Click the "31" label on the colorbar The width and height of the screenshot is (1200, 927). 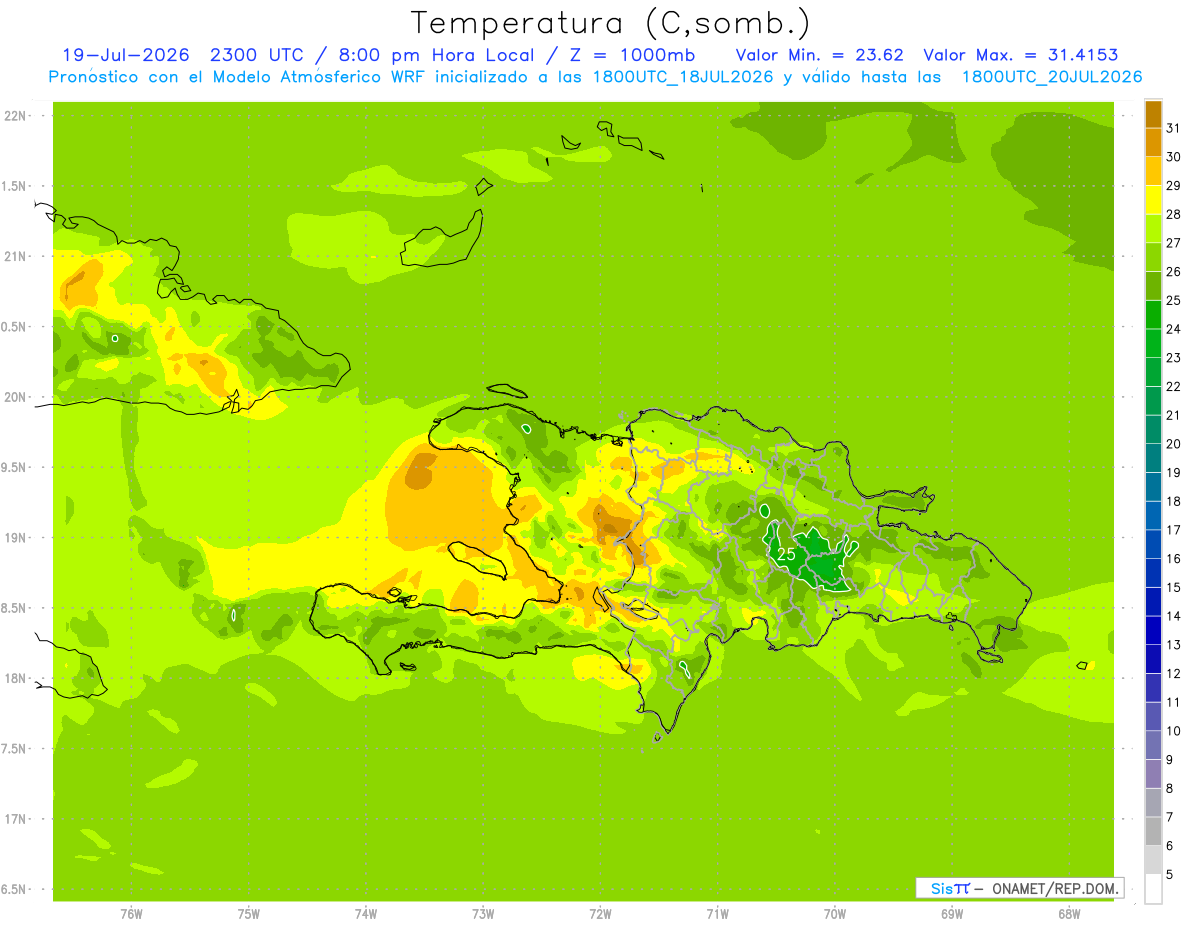(1174, 128)
